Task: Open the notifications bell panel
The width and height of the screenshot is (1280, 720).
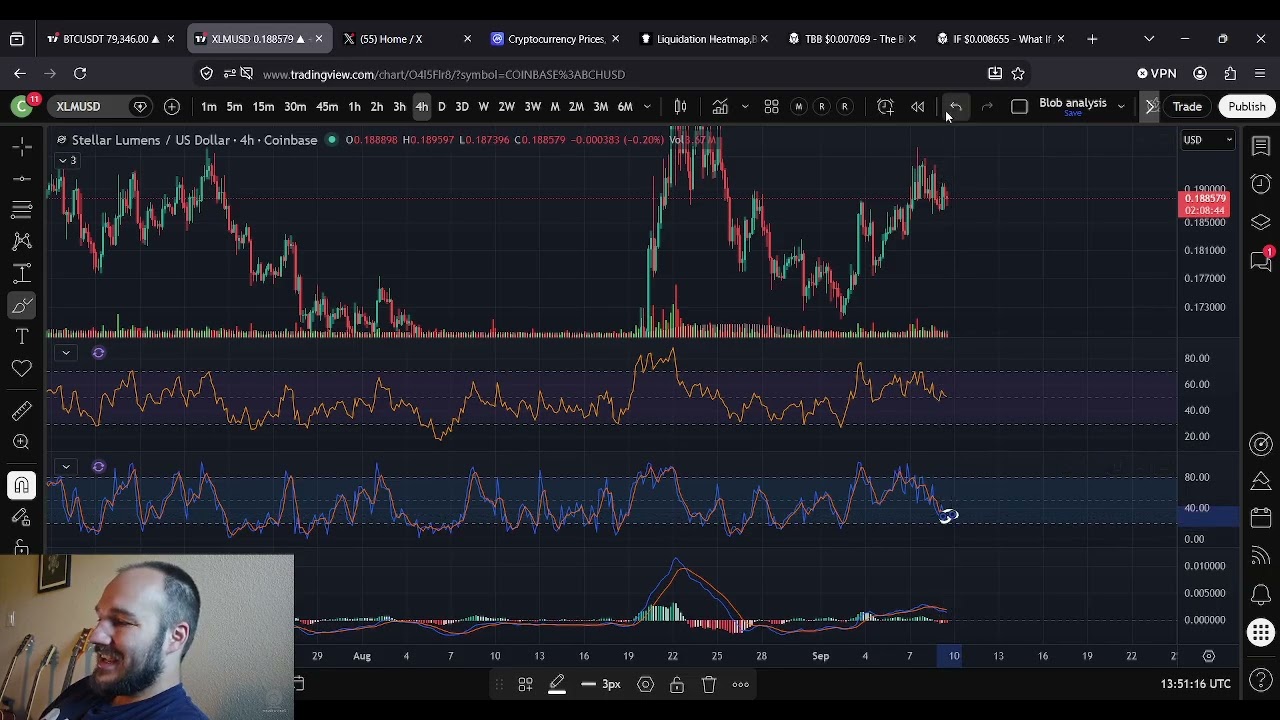Action: click(x=1260, y=594)
